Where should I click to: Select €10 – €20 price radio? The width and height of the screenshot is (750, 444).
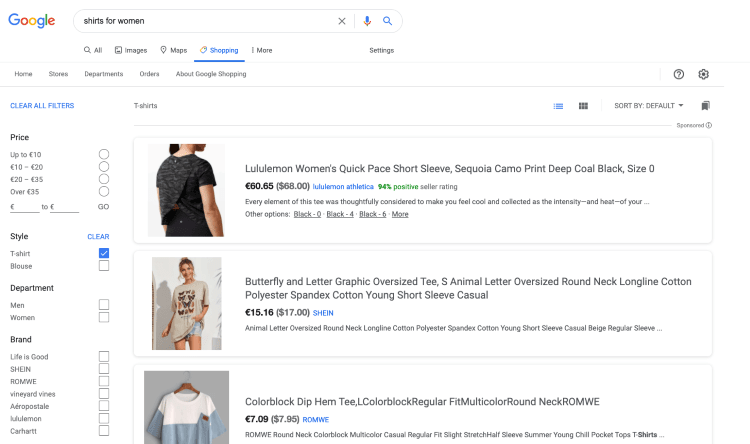pyautogui.click(x=104, y=166)
